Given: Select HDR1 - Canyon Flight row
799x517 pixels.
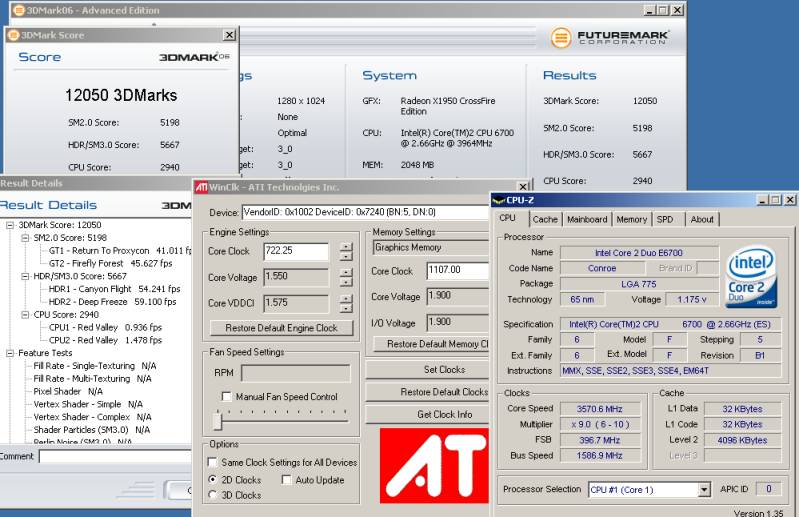Looking at the screenshot, I should (x=115, y=289).
